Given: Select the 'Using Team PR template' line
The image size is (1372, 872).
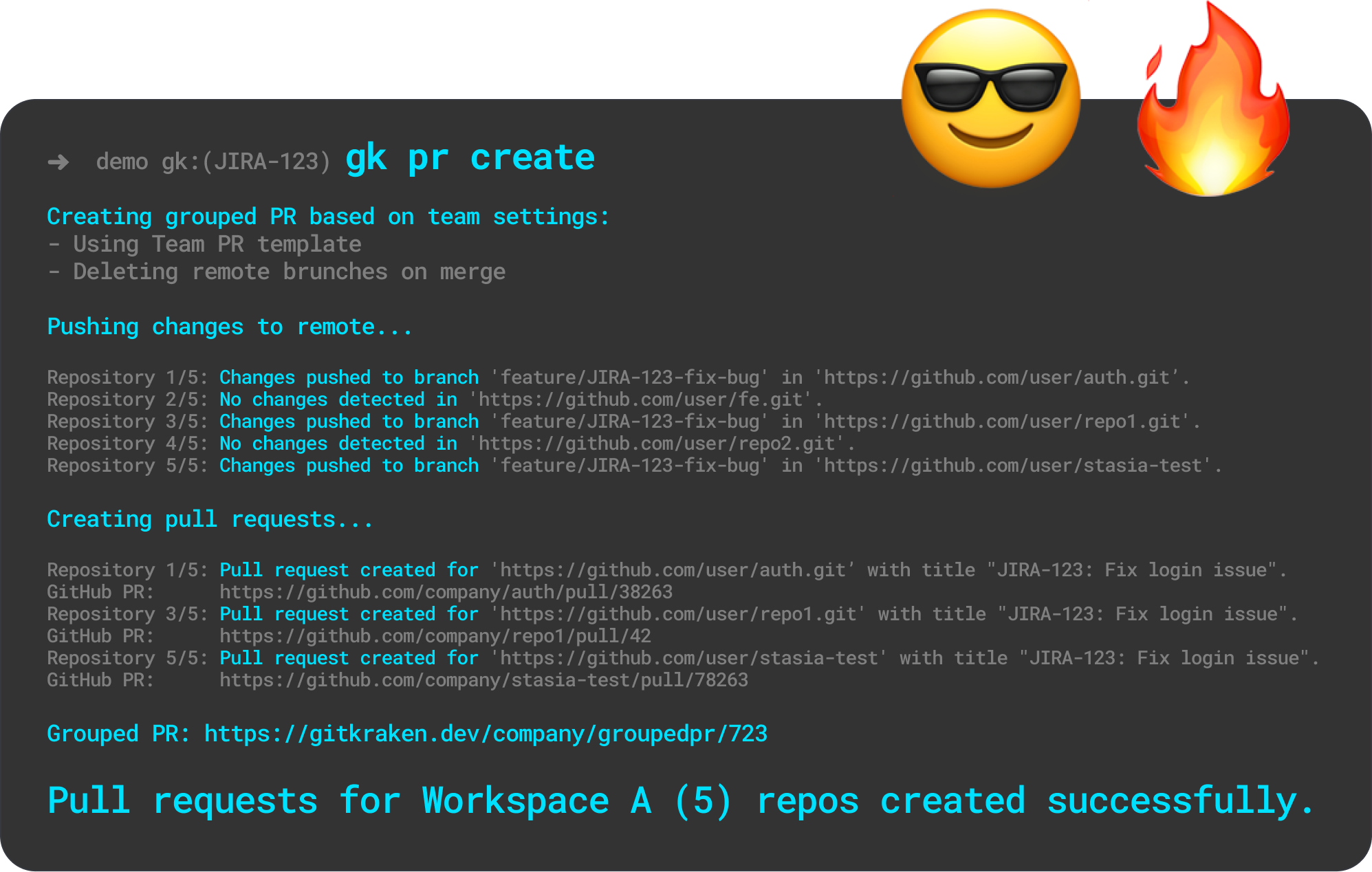Looking at the screenshot, I should coord(204,243).
